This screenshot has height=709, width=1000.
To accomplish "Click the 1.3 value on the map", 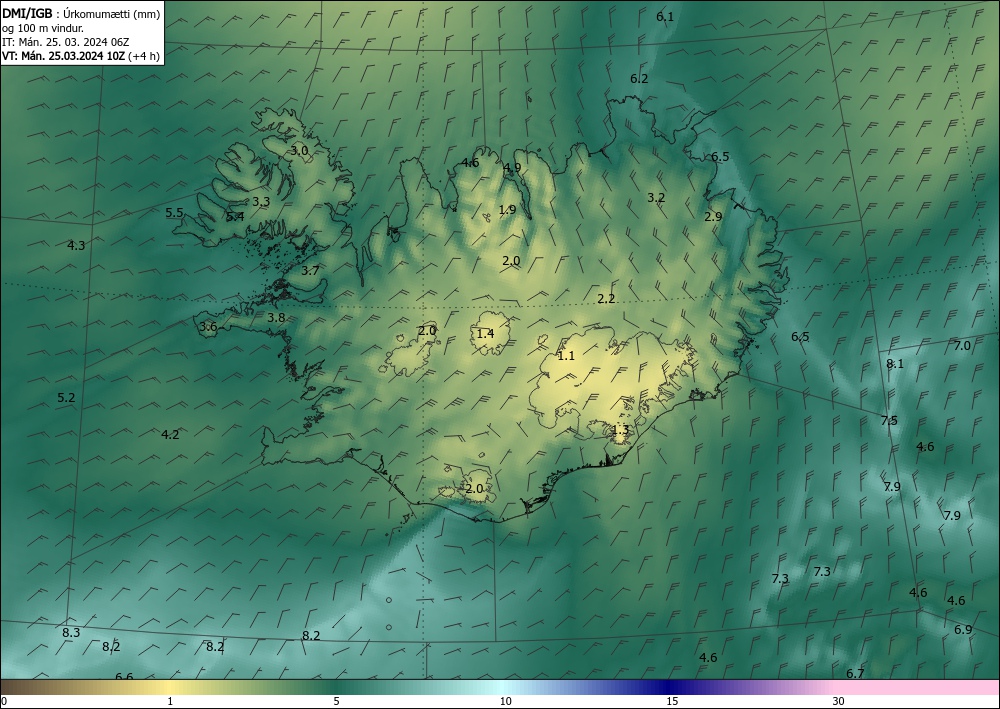I will click(620, 430).
